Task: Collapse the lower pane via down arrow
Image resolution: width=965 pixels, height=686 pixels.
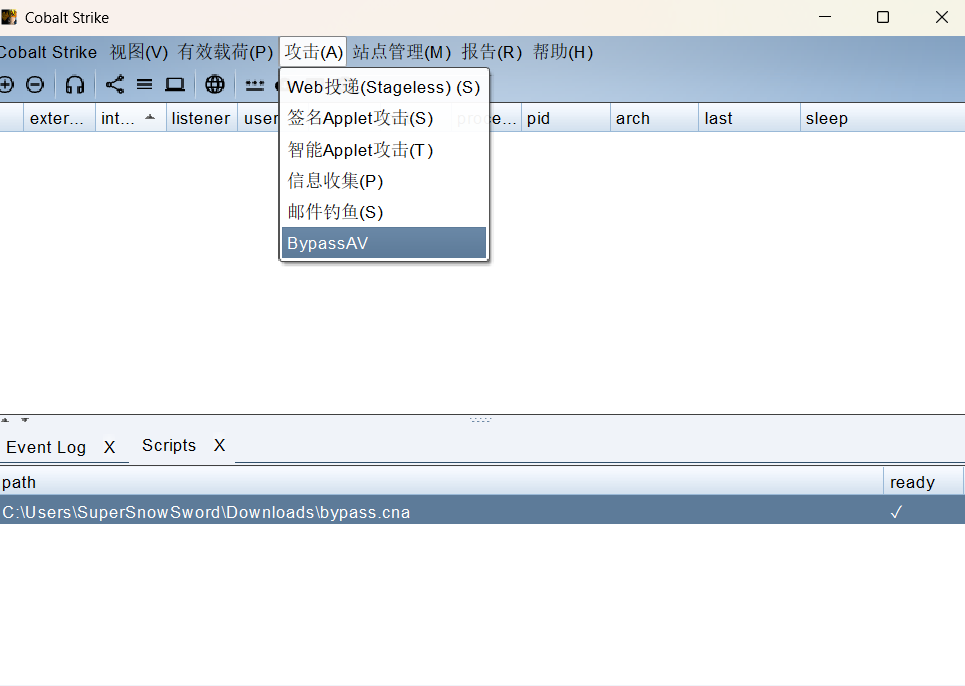Action: tap(25, 420)
